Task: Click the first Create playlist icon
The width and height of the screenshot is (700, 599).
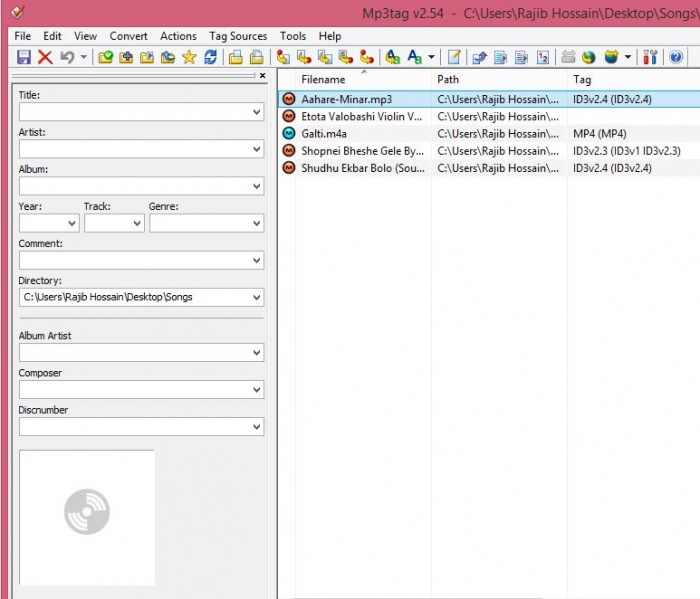Action: (x=500, y=57)
